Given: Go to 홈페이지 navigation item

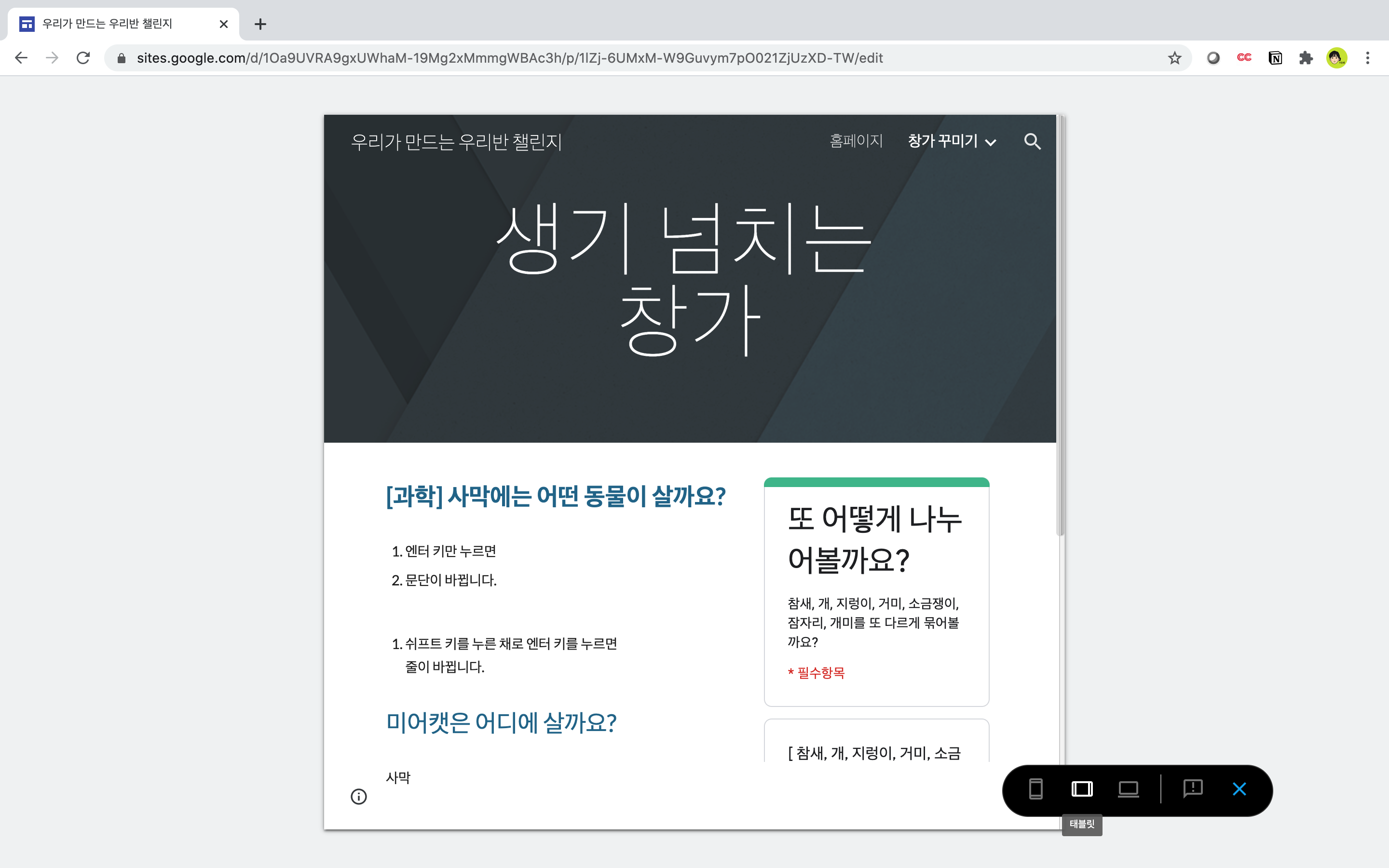Looking at the screenshot, I should [x=856, y=141].
